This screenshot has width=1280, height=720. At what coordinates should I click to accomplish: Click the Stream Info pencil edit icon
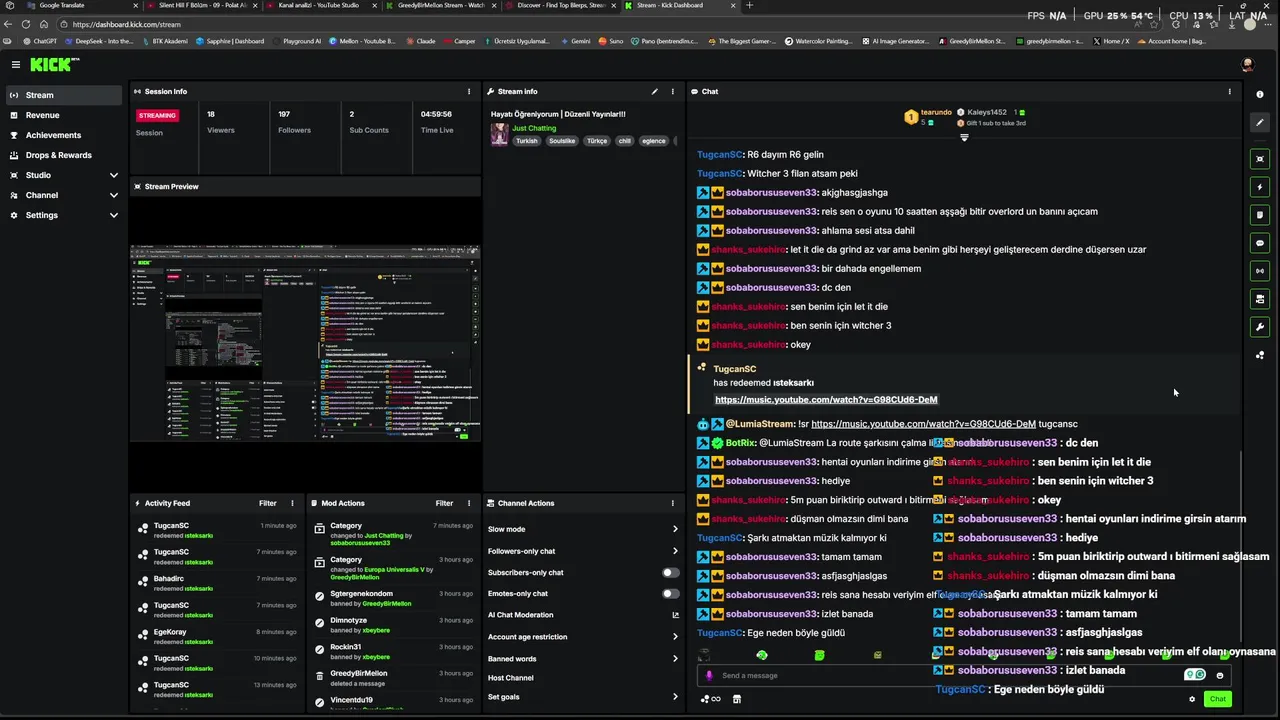655,91
